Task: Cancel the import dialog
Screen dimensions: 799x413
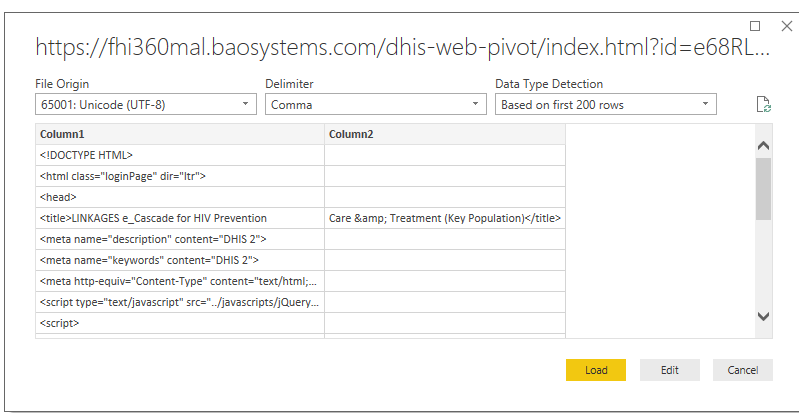Action: coord(742,370)
